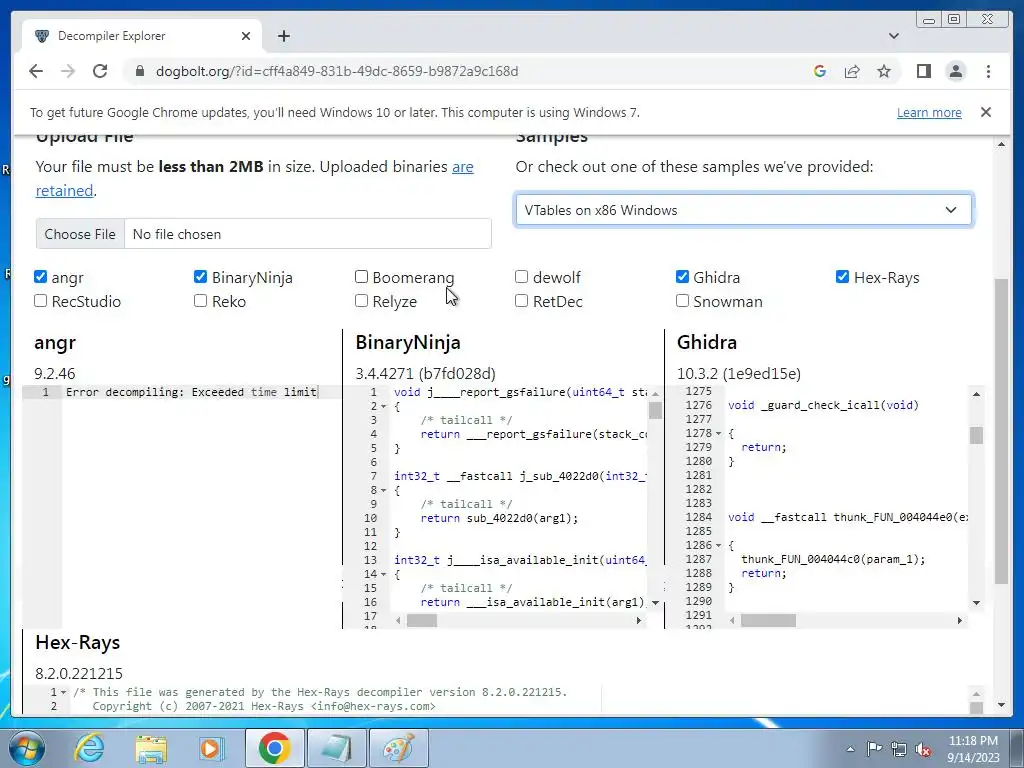
Task: Enable the RetDec decompiler
Action: tap(521, 300)
